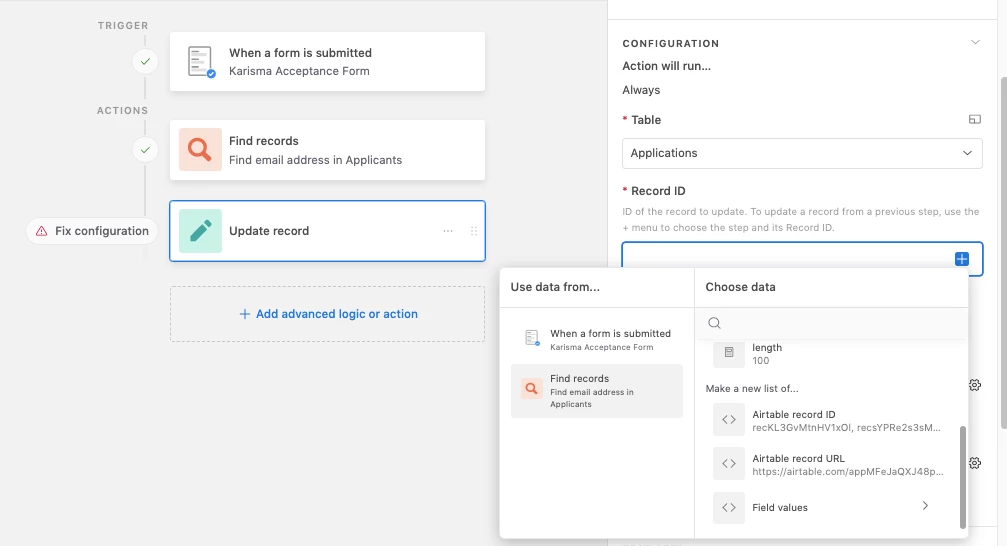Image resolution: width=1007 pixels, height=546 pixels.
Task: Click the Fix configuration button
Action: click(x=92, y=231)
